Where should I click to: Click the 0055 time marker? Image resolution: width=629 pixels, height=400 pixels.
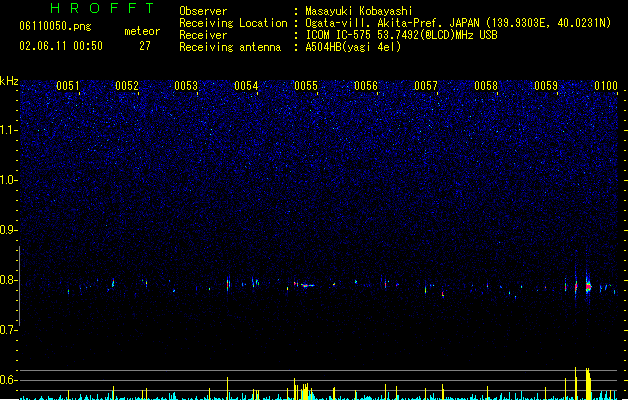pos(306,86)
